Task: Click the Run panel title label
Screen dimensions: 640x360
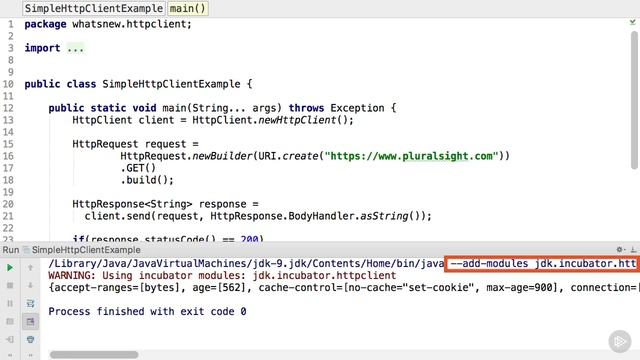Action: (x=11, y=250)
